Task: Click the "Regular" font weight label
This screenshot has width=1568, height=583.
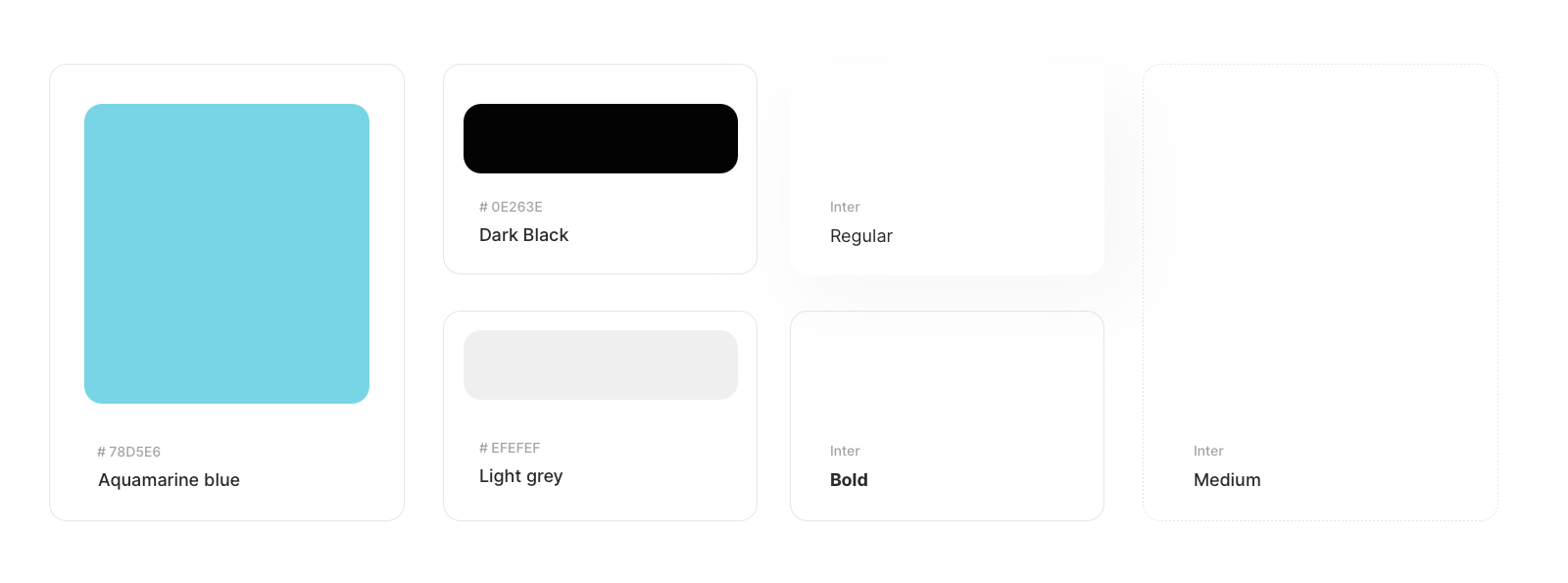Action: [860, 236]
